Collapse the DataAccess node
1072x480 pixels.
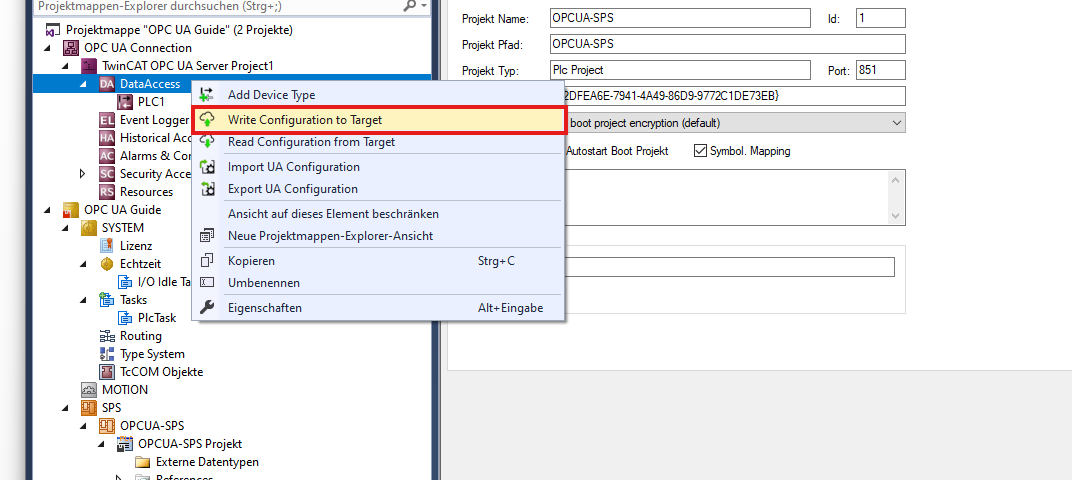(x=83, y=84)
